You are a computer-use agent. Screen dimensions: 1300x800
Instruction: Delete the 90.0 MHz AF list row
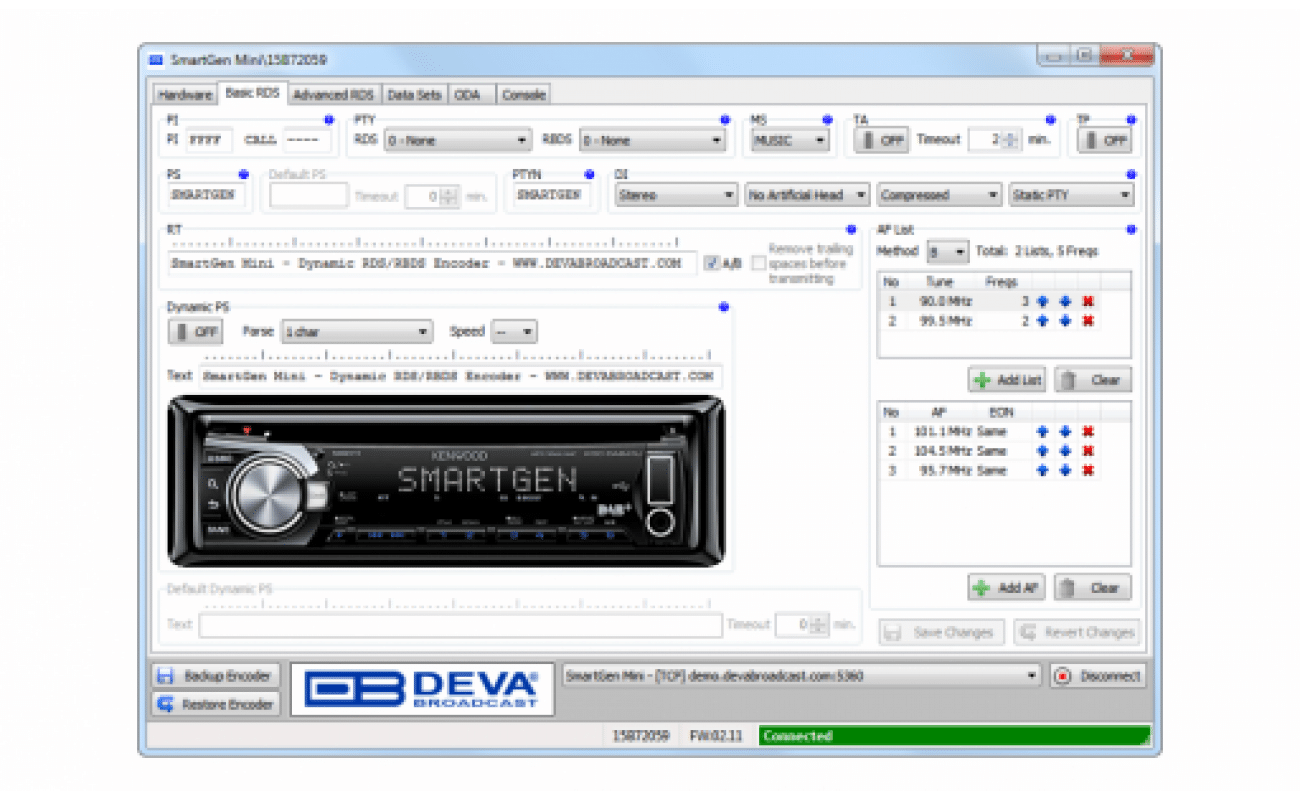click(1088, 301)
